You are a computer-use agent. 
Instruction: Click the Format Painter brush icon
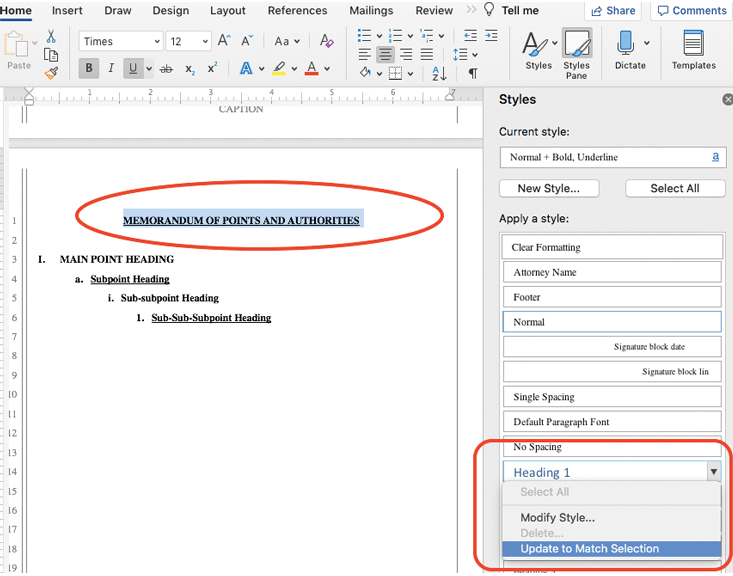coord(51,72)
